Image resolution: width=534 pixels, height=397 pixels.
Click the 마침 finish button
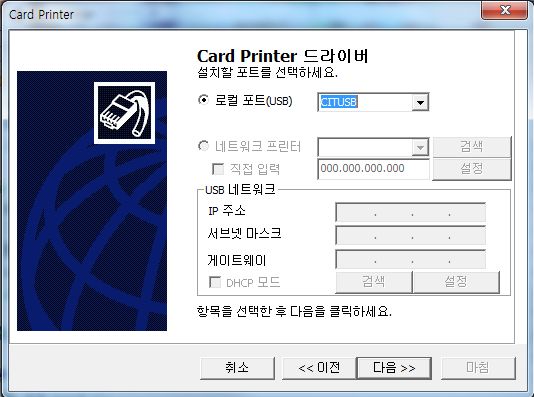pos(478,368)
